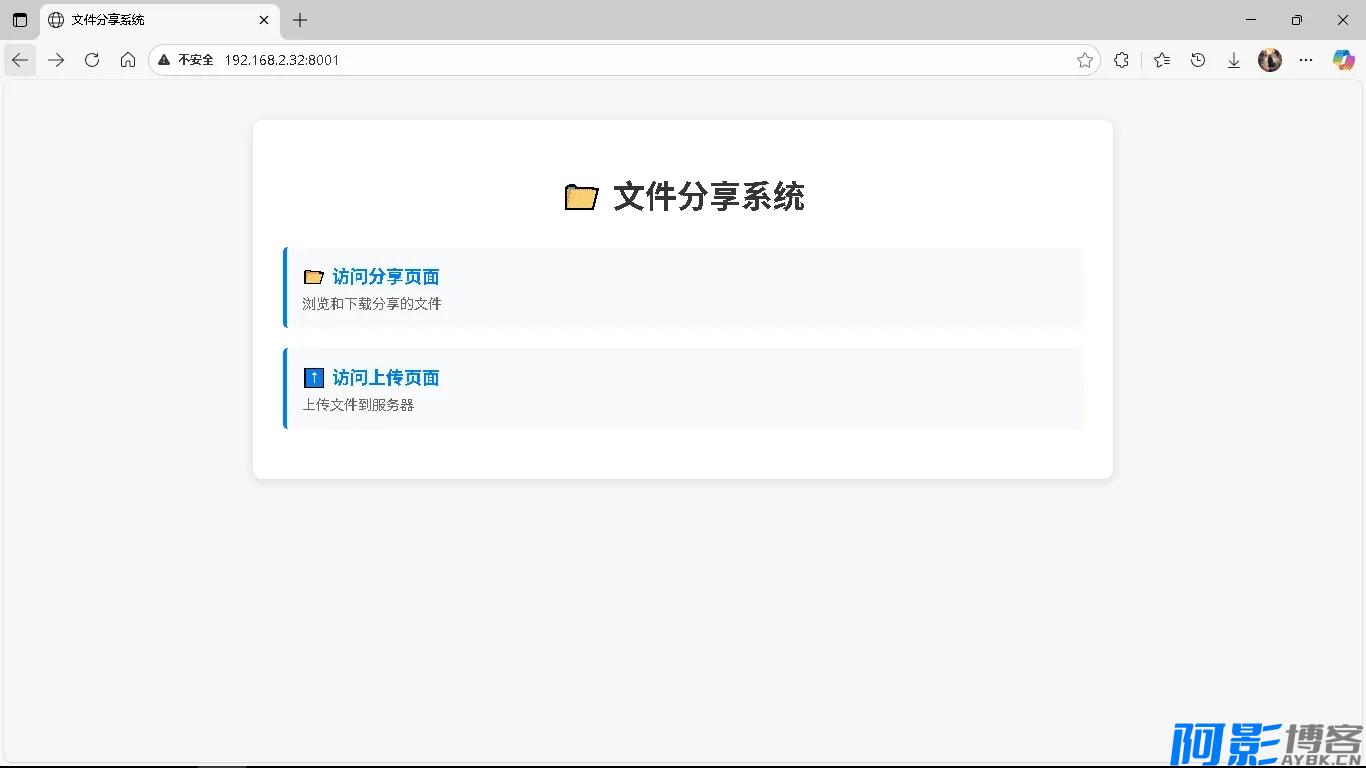The width and height of the screenshot is (1366, 768).
Task: Open the 访问分享页面 link
Action: point(386,276)
